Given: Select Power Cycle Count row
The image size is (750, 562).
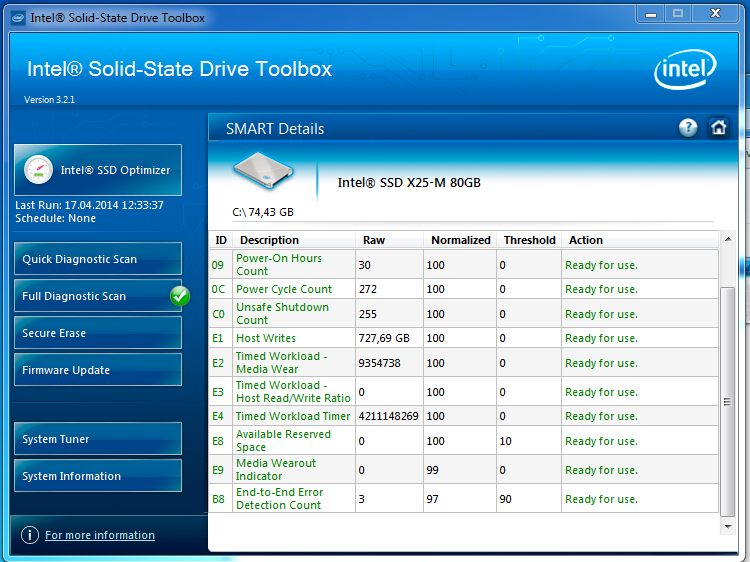Looking at the screenshot, I should pos(464,289).
